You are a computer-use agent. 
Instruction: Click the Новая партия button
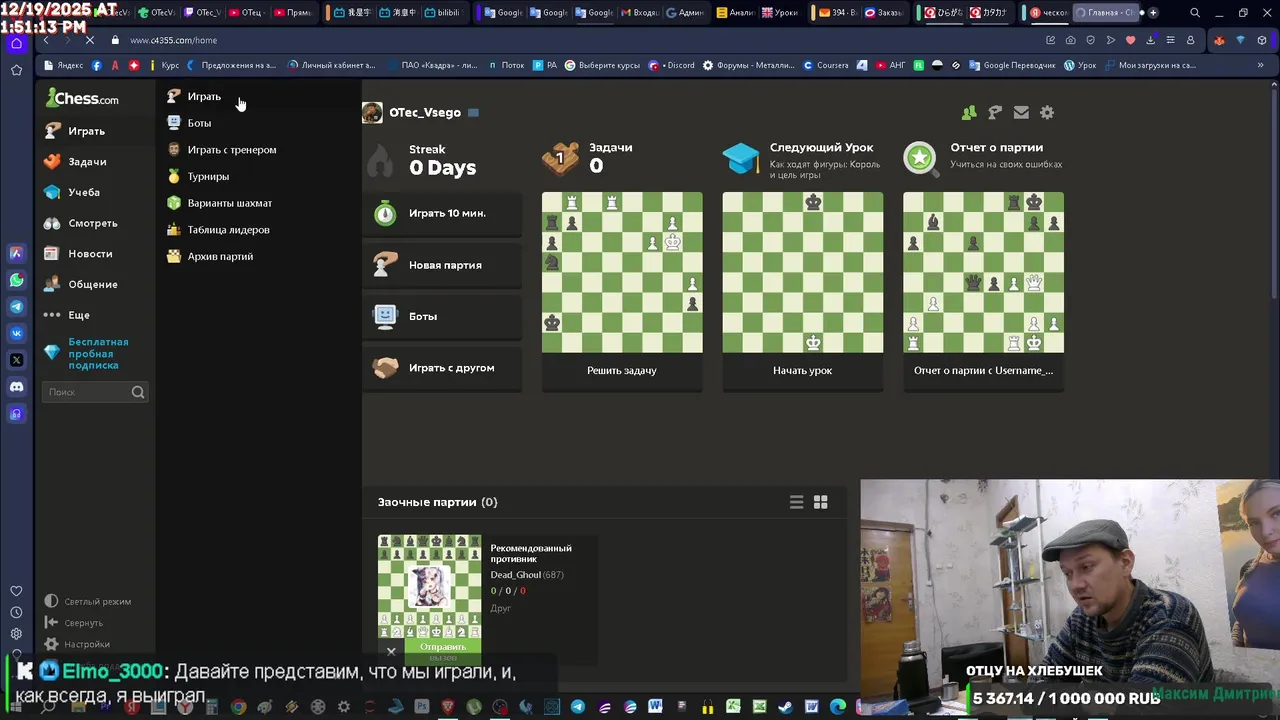click(442, 265)
